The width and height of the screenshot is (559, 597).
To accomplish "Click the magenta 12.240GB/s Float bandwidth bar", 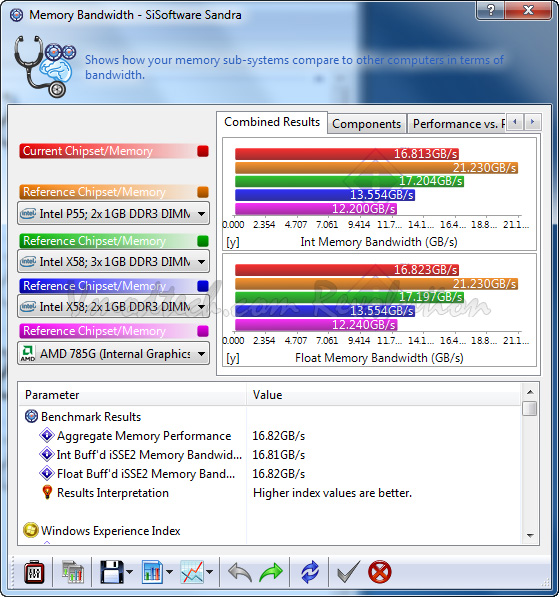I will (x=316, y=325).
